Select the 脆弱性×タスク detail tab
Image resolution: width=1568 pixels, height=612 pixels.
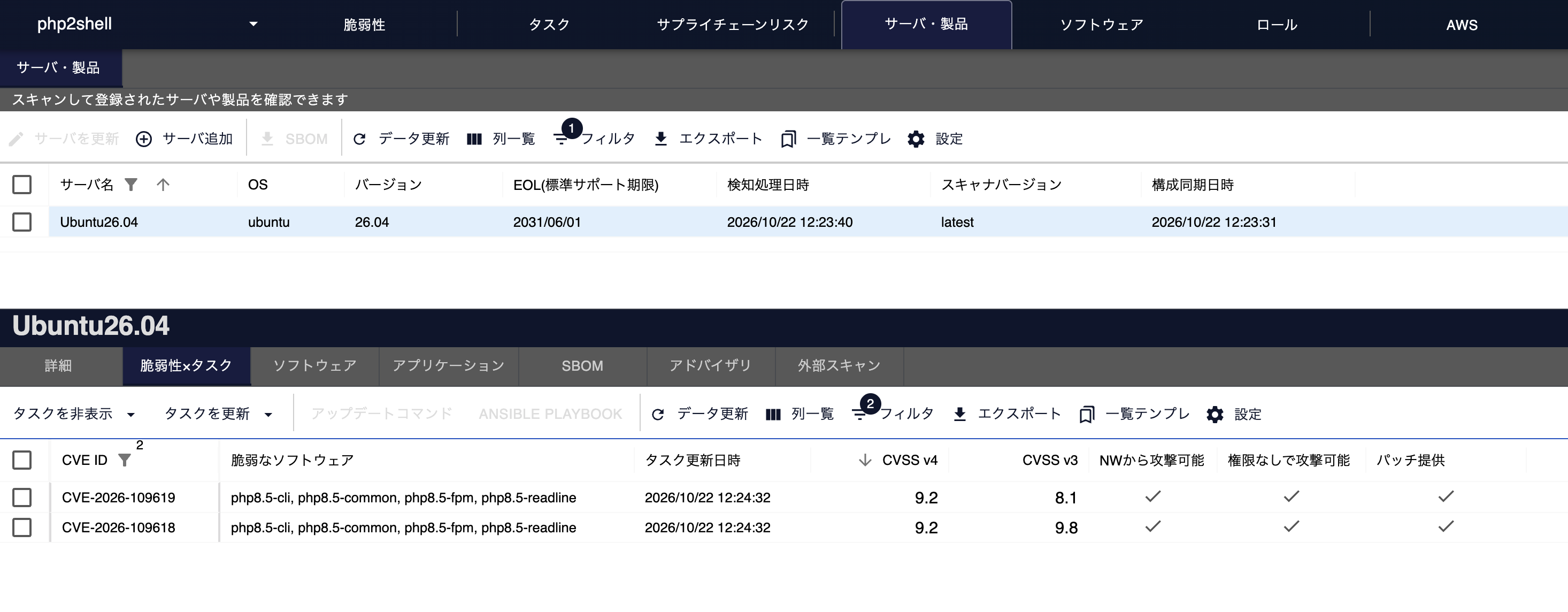(186, 365)
